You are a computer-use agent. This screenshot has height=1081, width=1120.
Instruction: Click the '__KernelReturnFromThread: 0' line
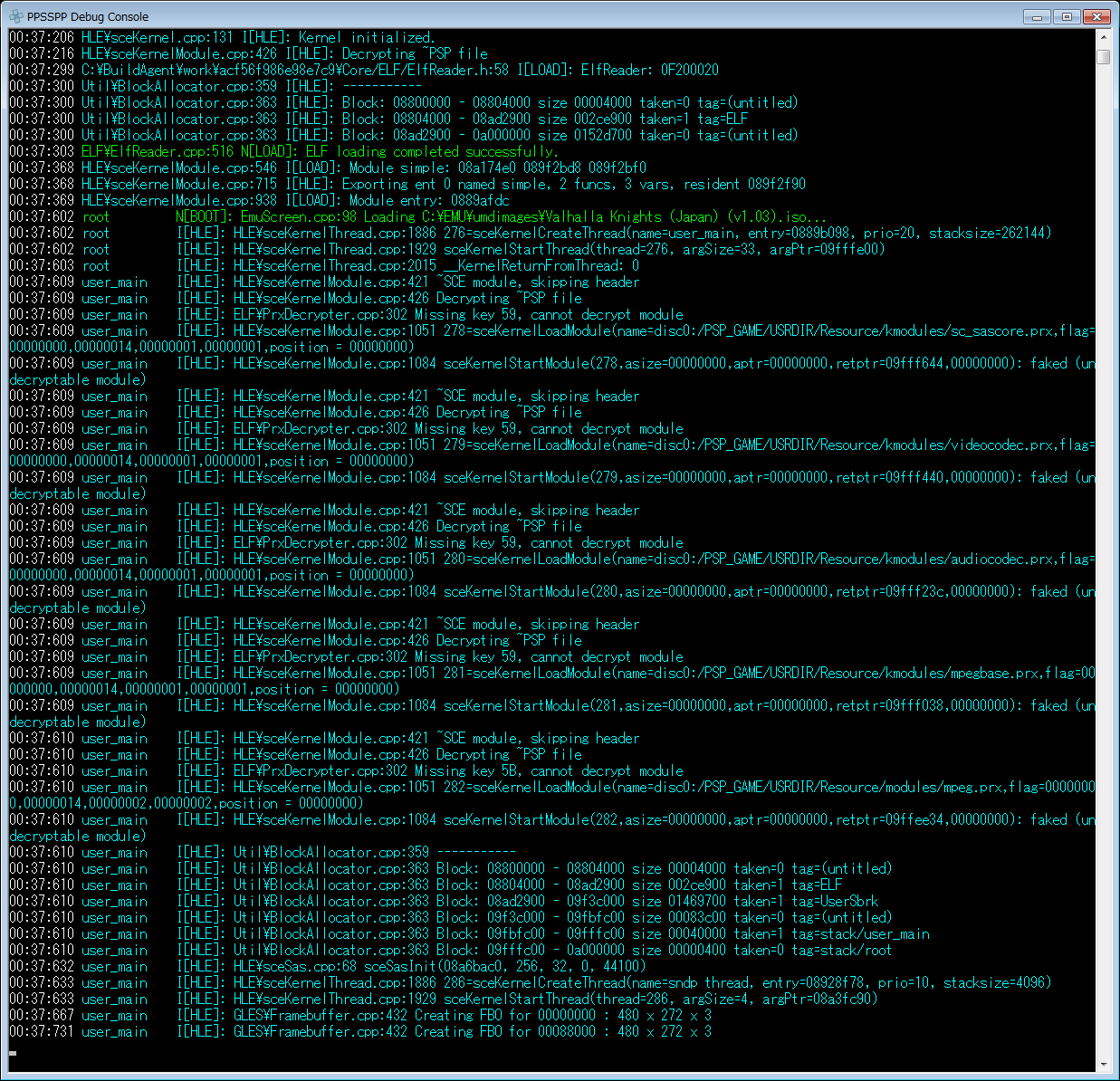pyautogui.click(x=324, y=265)
